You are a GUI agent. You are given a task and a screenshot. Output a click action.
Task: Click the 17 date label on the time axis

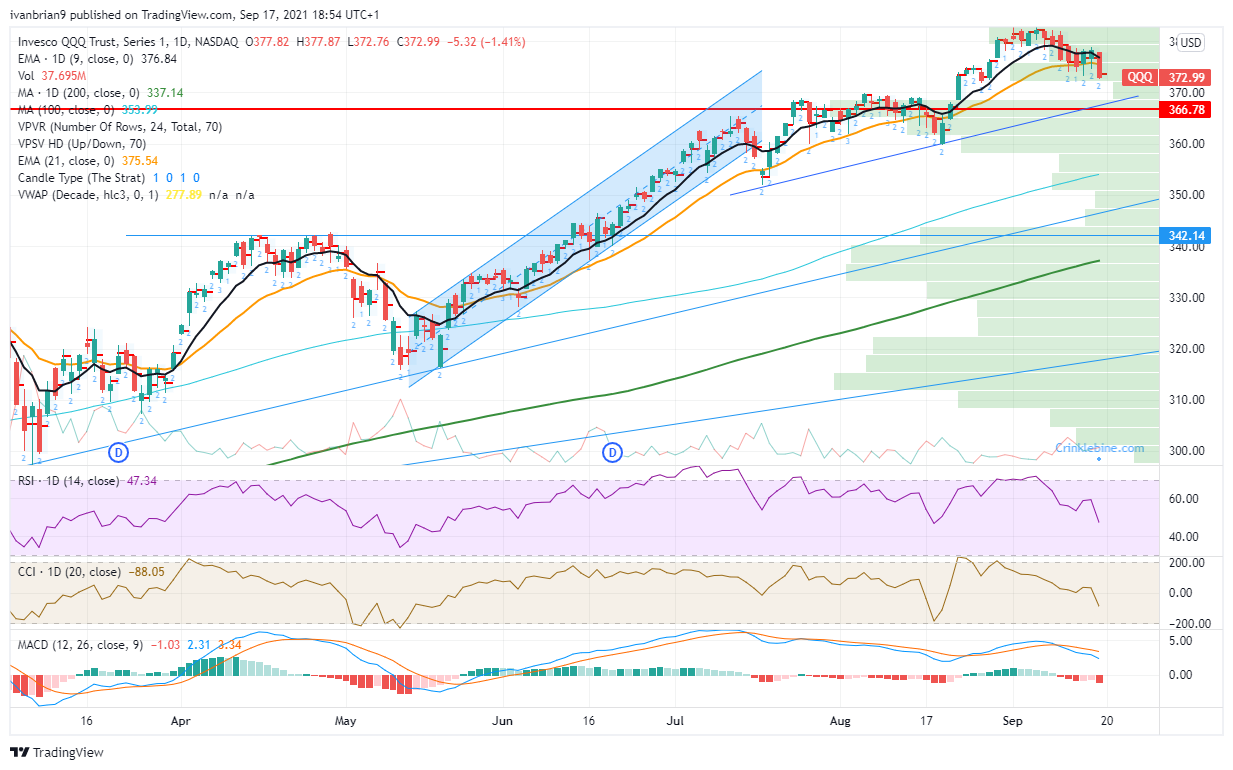click(927, 720)
